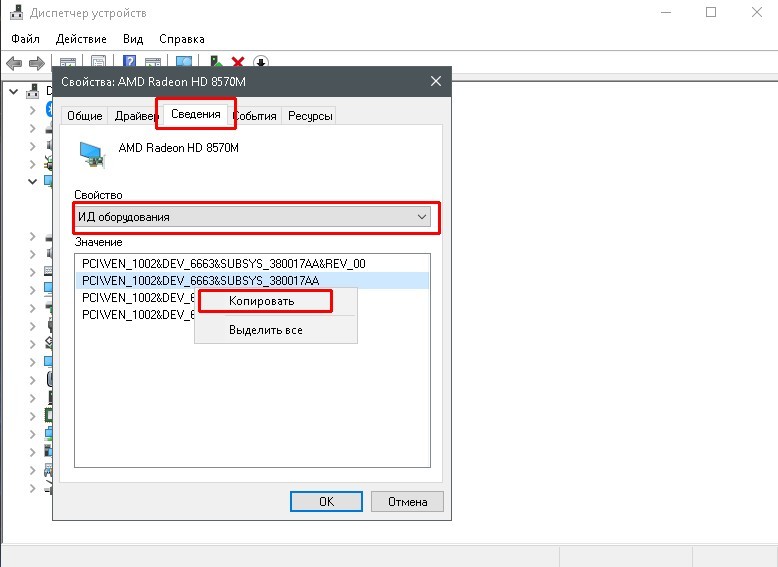
Task: Scan for hardware changes using the monitor icon
Action: 184,62
